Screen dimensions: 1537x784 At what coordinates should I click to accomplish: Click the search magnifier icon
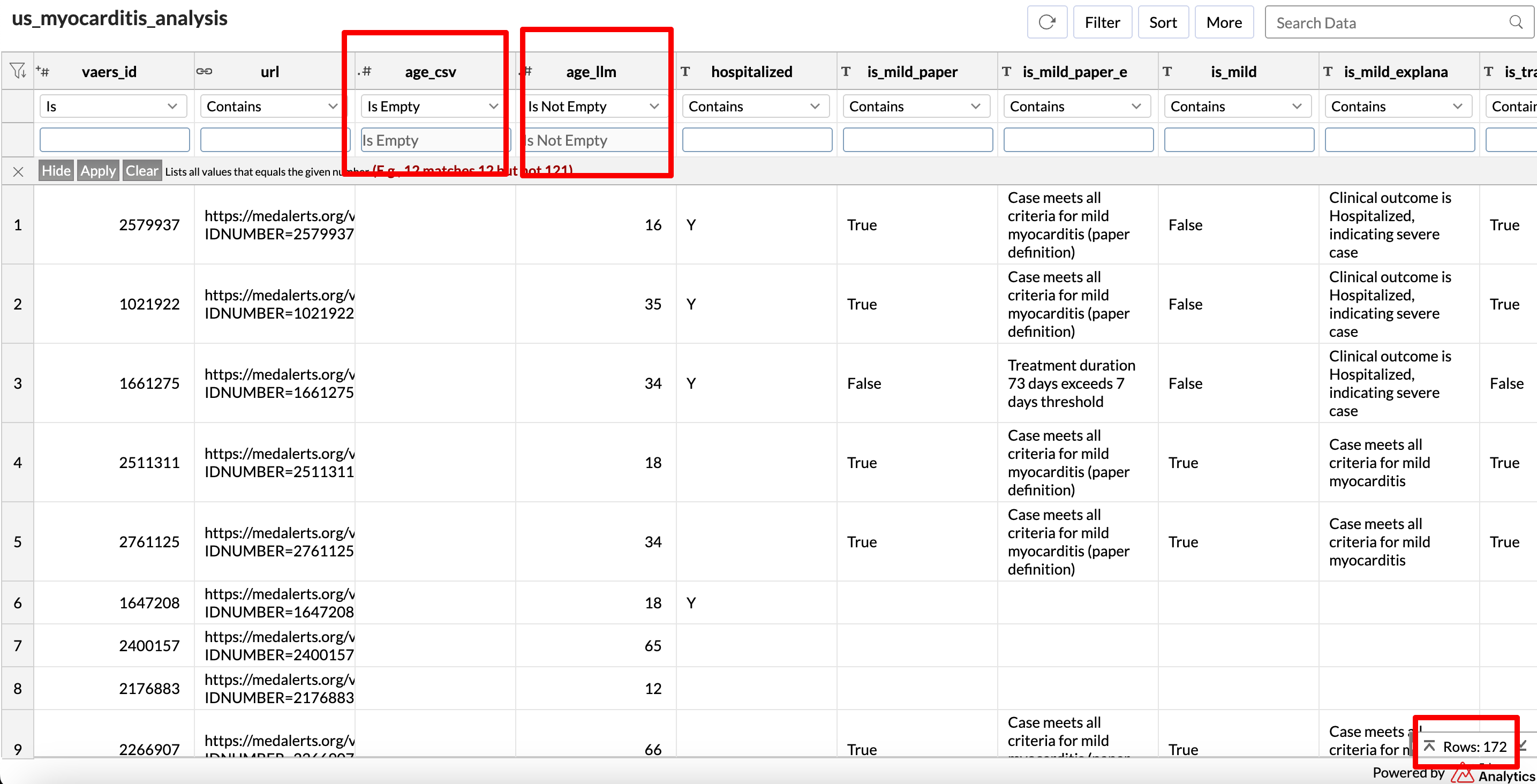pyautogui.click(x=1516, y=22)
